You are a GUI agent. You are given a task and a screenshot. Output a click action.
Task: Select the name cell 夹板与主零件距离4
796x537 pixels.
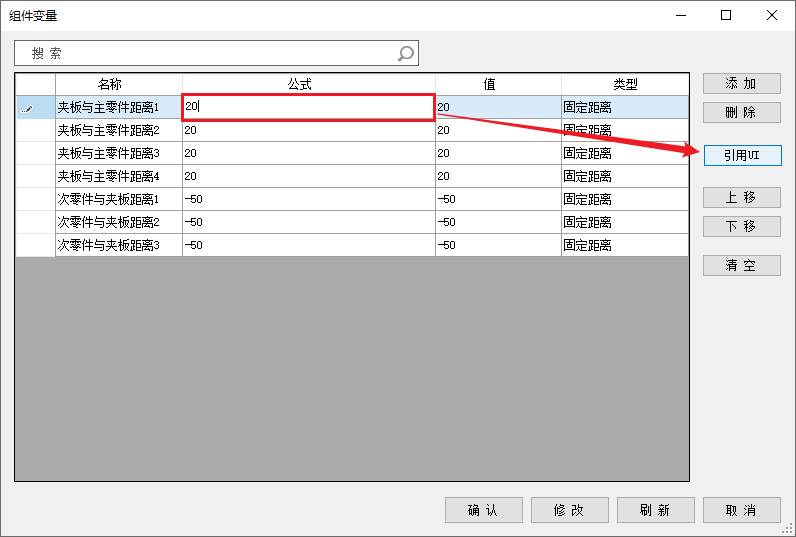(119, 176)
